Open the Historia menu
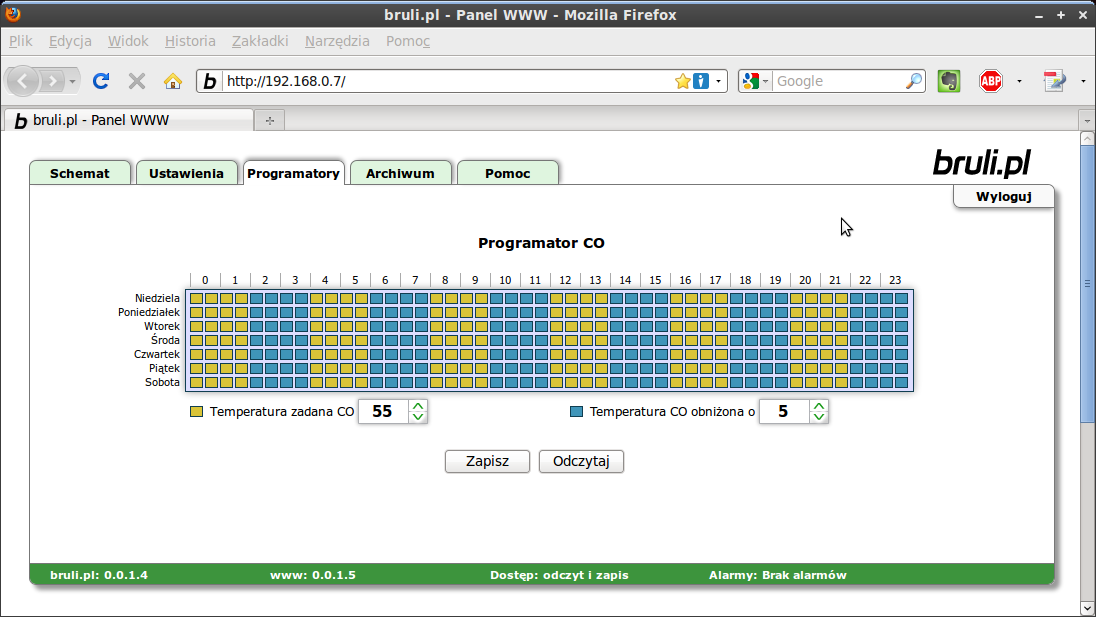 coord(190,41)
